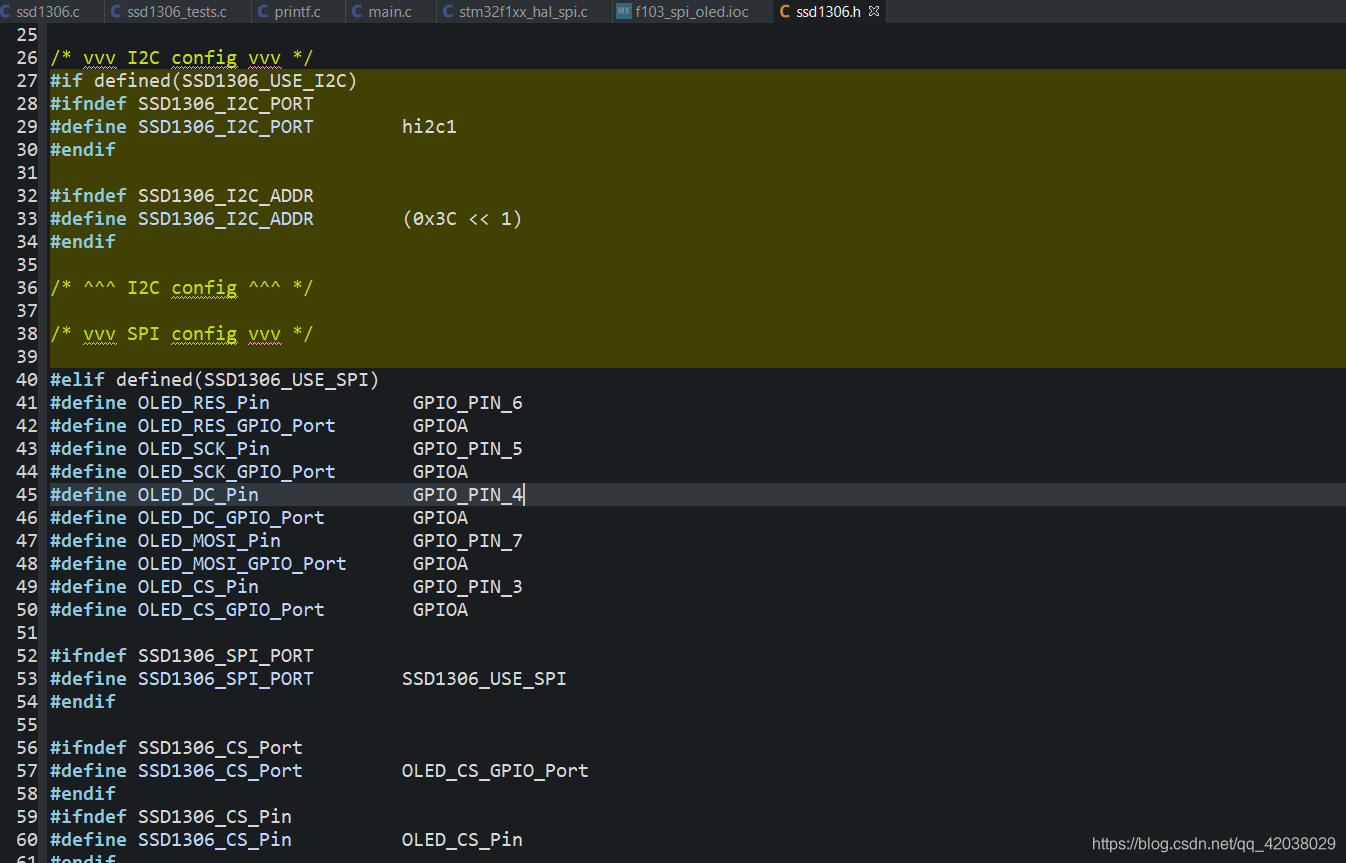The width and height of the screenshot is (1346, 863).
Task: Click the '^^^ I2C config ^^^' comment
Action: tap(182, 288)
